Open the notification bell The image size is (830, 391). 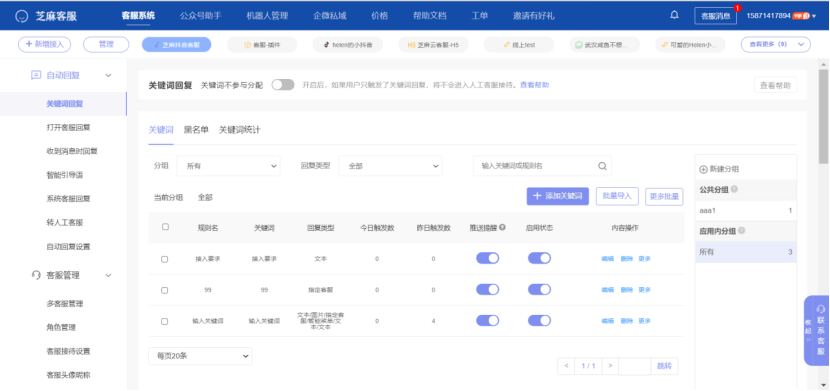[674, 15]
